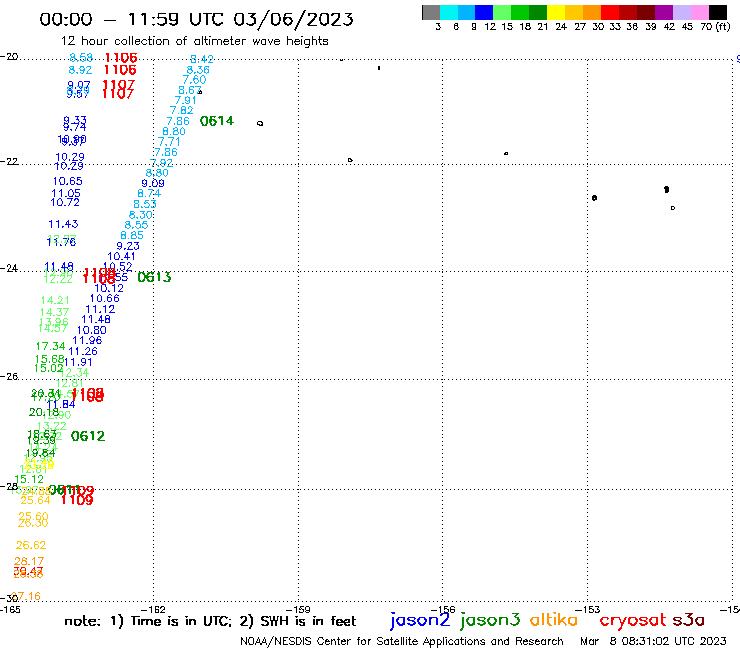
Task: Click the 11.26 wave height value
Action: click(x=83, y=351)
